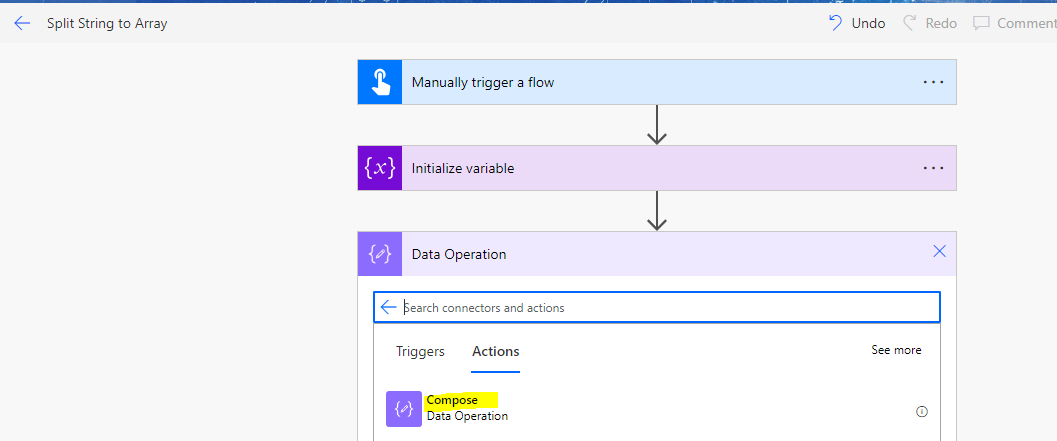Show info for the Compose action

tap(922, 411)
